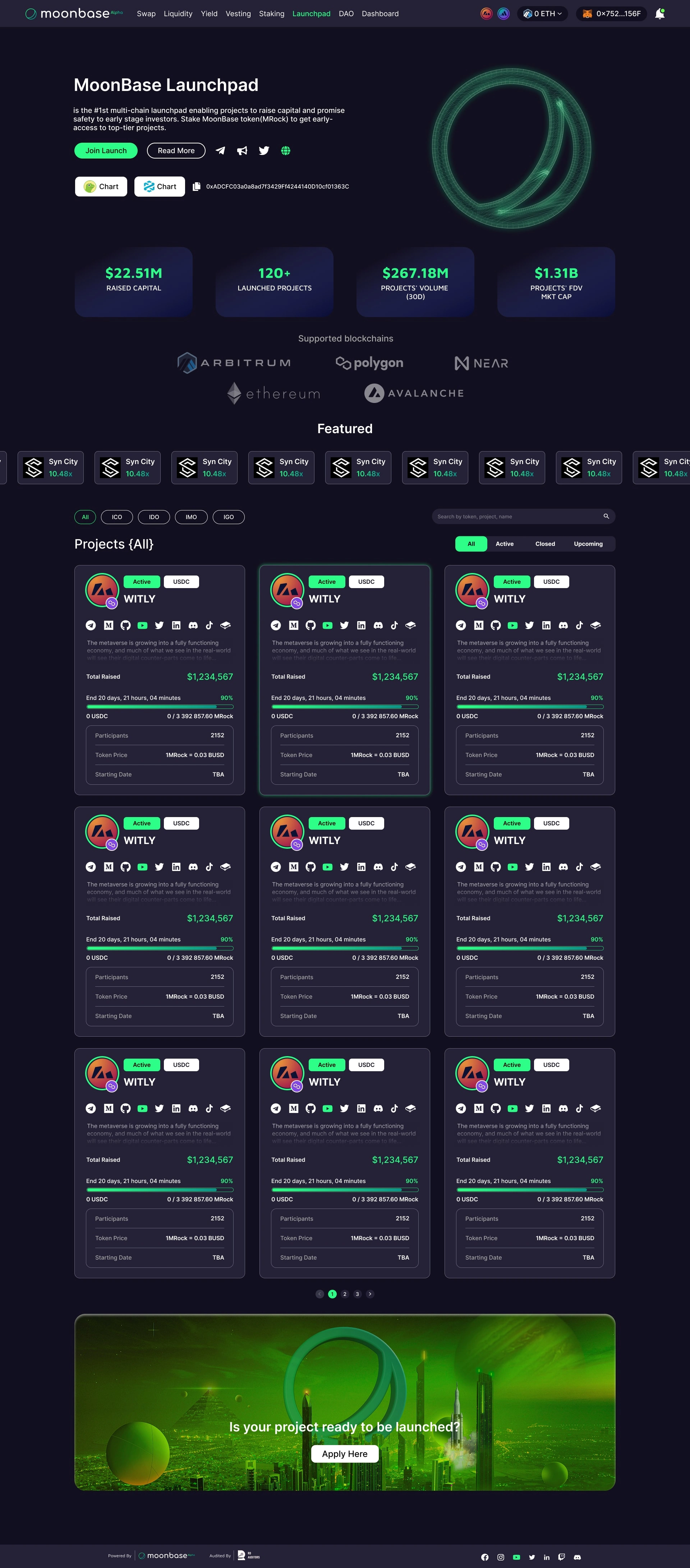Open the notifications bell in the header
This screenshot has width=690, height=1568.
click(659, 13)
